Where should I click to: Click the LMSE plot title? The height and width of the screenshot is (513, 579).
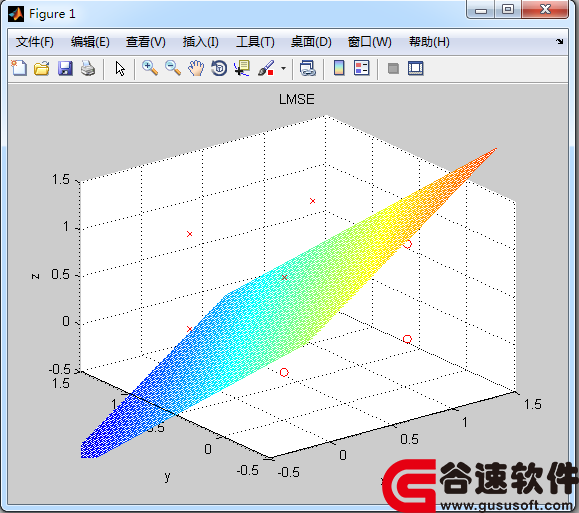coord(297,99)
